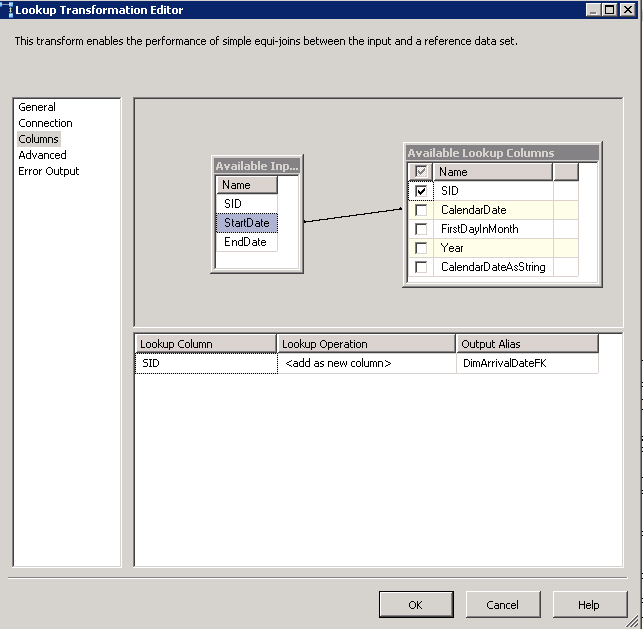Select the SID cell in Lookup Column
This screenshot has height=629, width=643.
(206, 364)
